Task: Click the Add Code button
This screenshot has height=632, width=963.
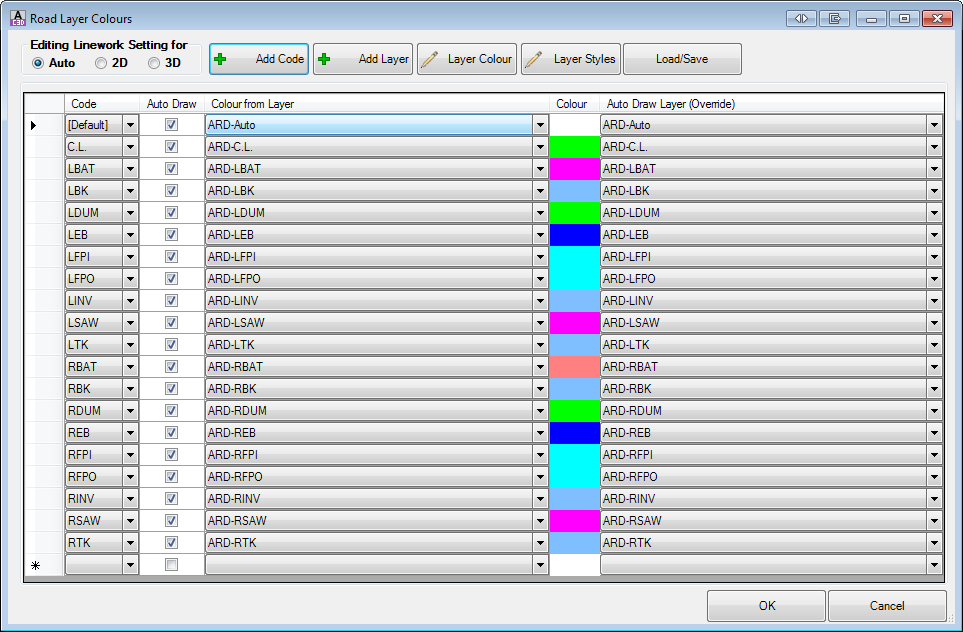Action: [259, 59]
